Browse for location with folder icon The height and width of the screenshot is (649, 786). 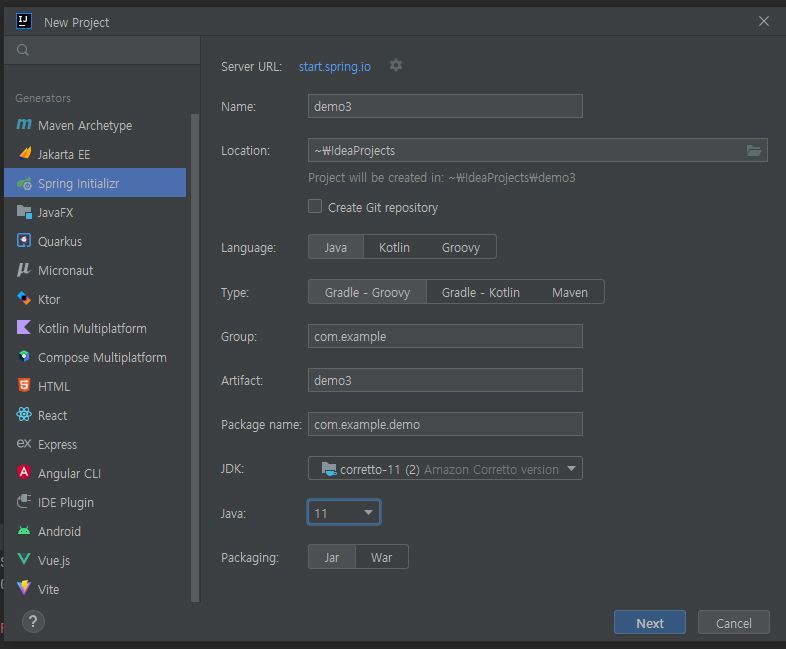754,151
